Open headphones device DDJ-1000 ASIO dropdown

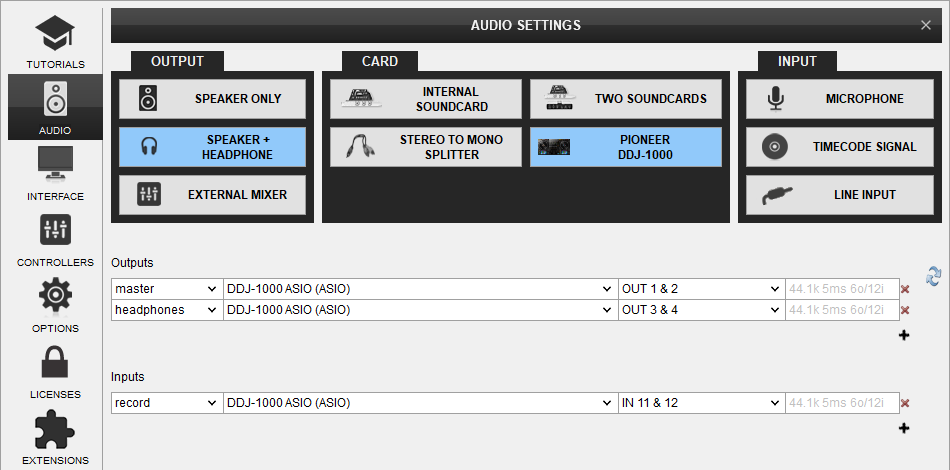pos(419,310)
